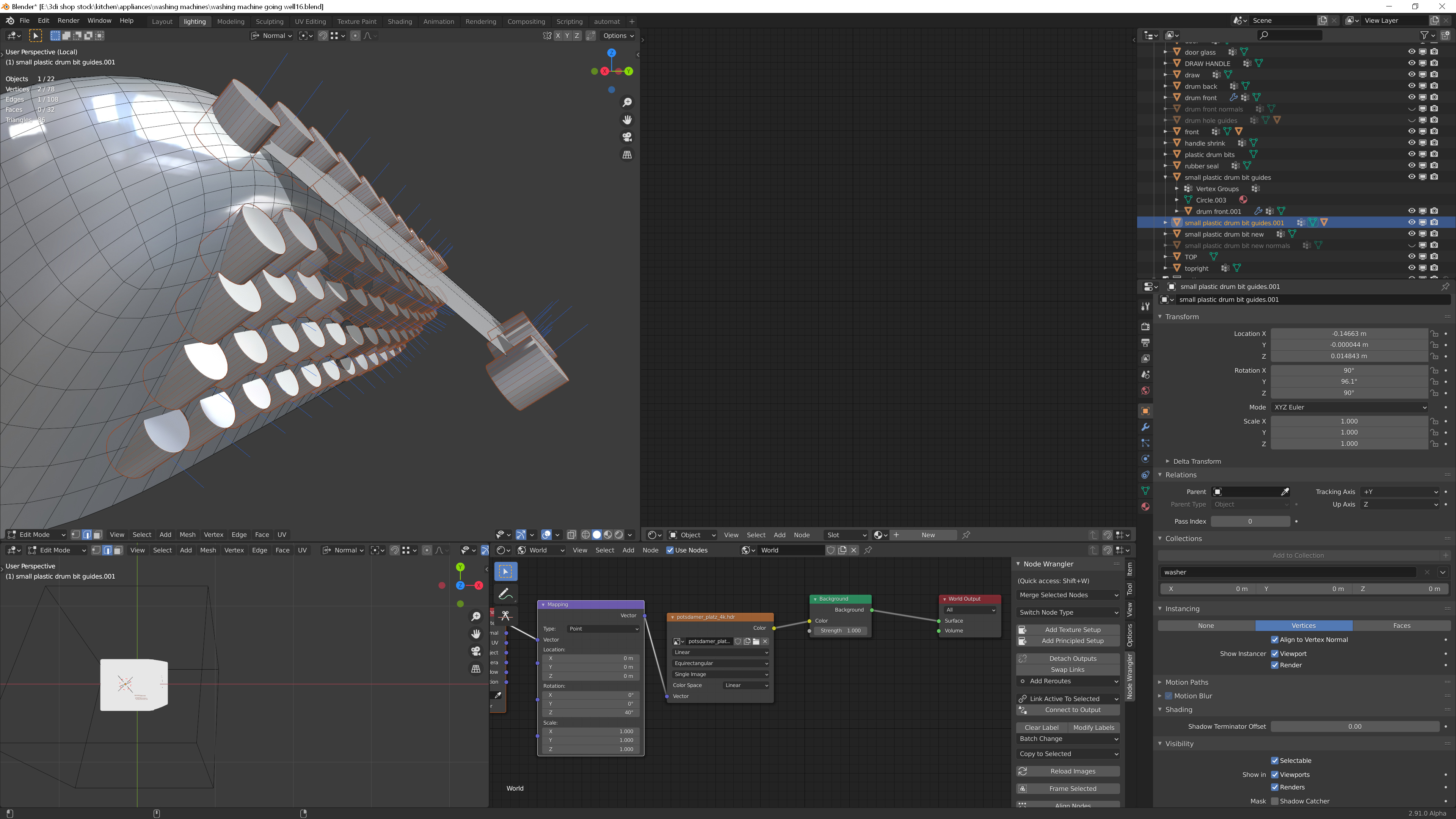
Task: Toggle the Use Nodes checkbox
Action: coord(670,550)
